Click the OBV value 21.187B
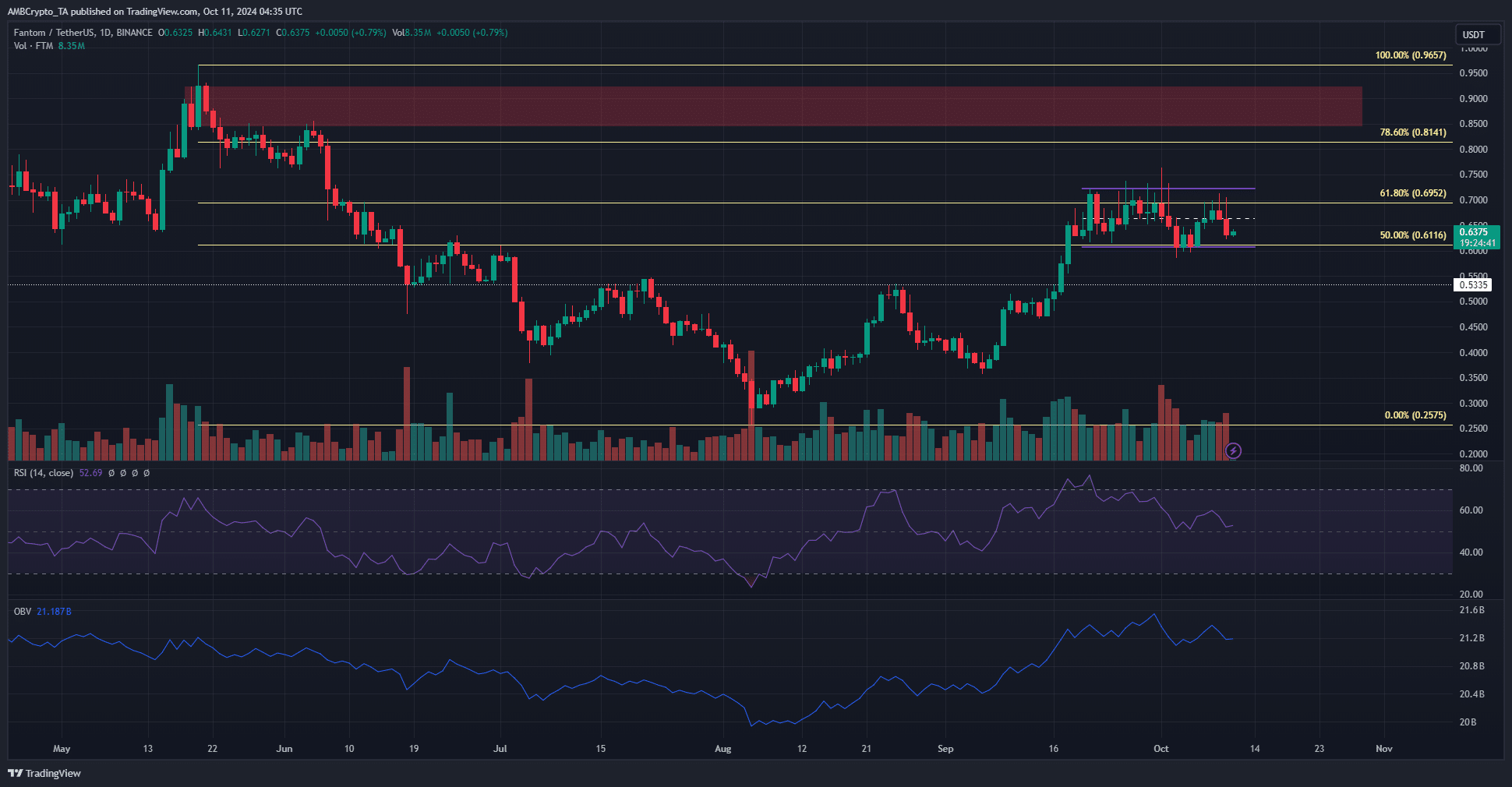Image resolution: width=1512 pixels, height=787 pixels. click(x=54, y=612)
